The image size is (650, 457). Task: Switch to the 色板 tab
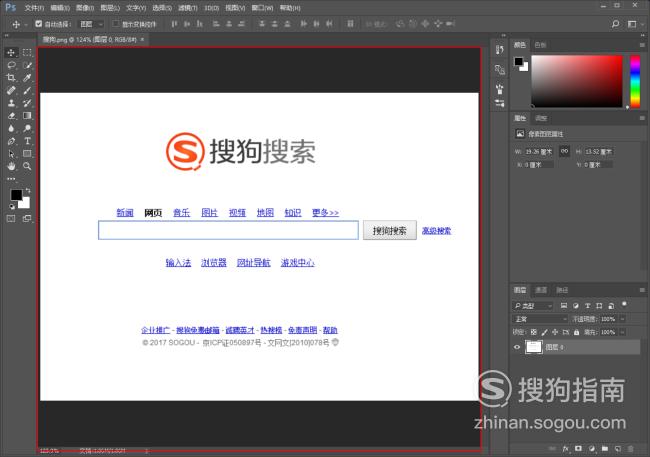[x=541, y=45]
